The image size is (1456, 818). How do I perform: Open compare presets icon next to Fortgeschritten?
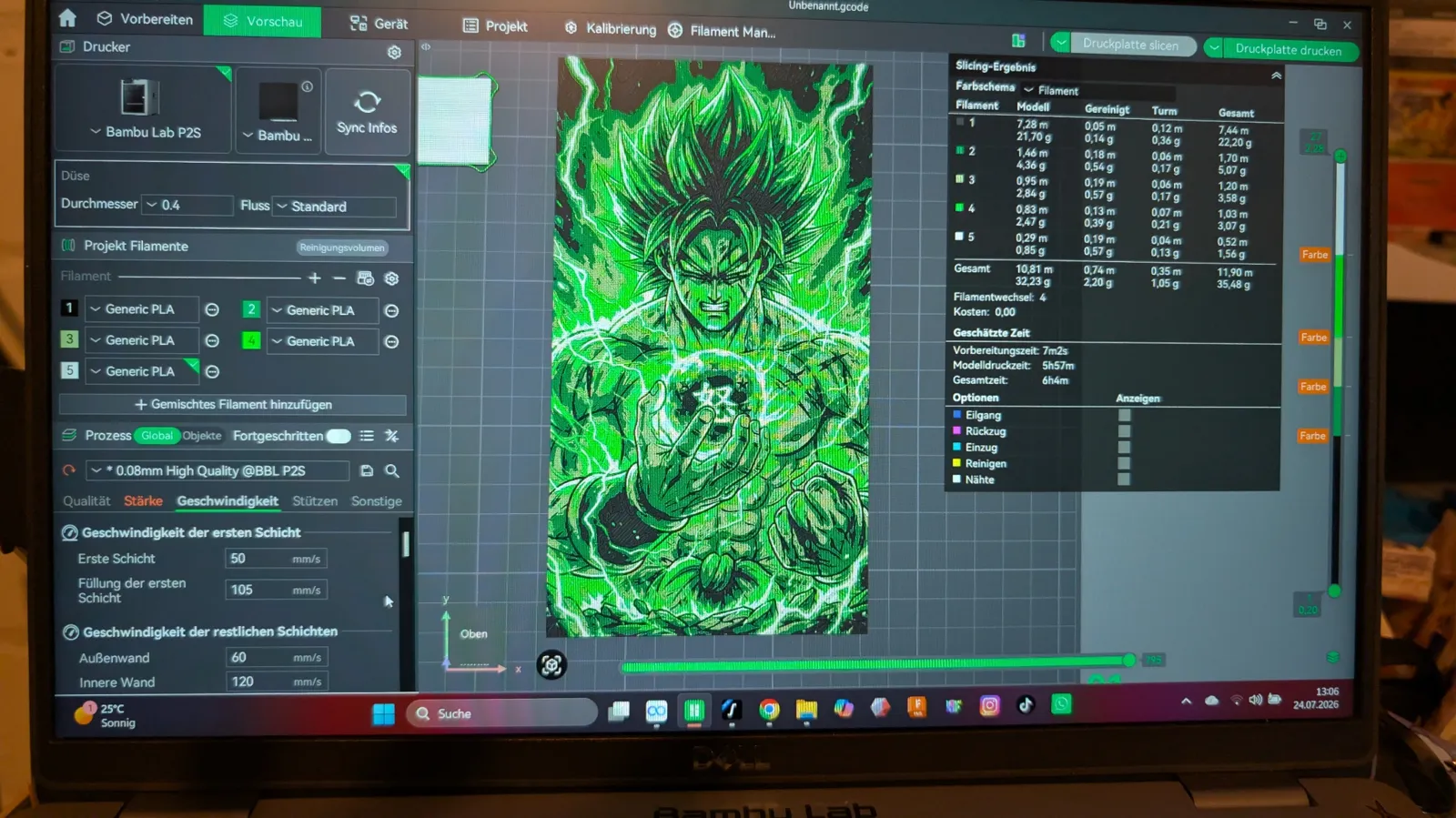[x=392, y=436]
